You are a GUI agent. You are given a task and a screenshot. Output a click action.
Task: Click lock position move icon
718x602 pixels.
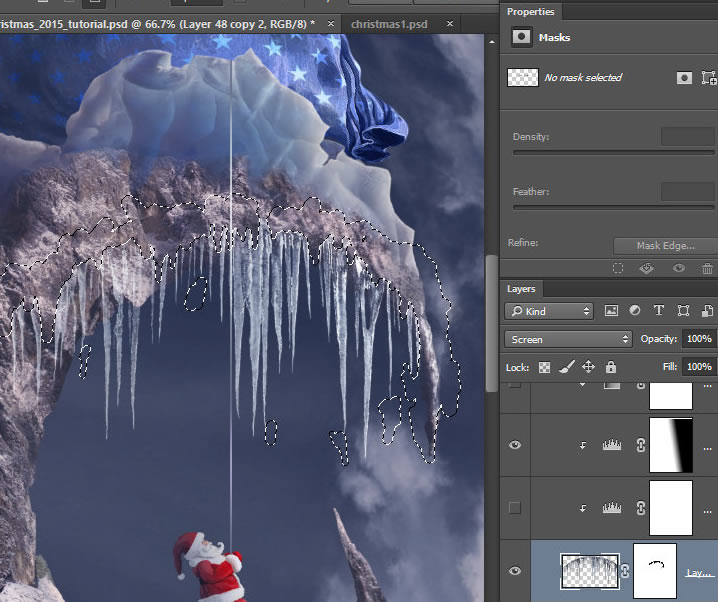(588, 367)
